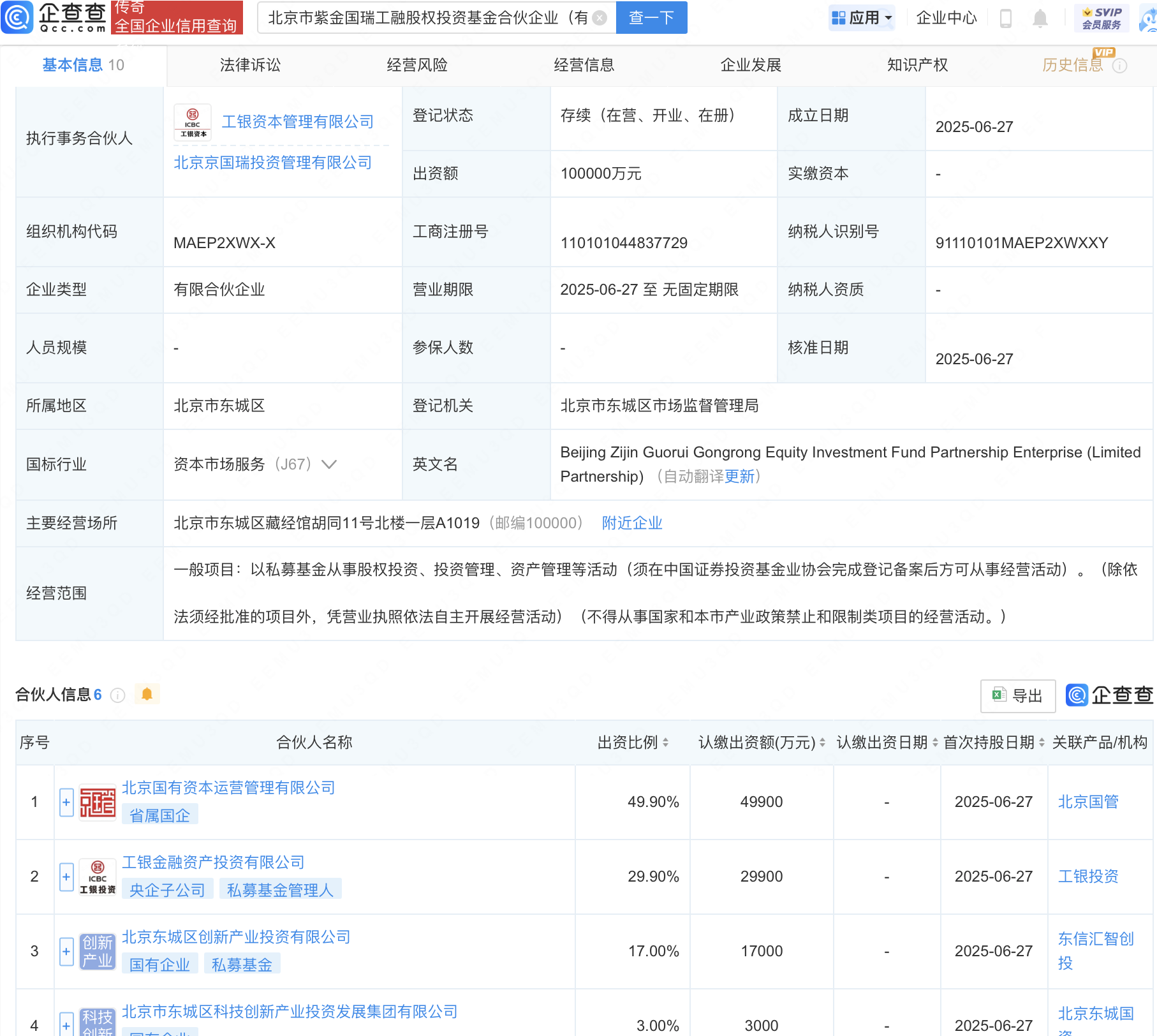Open the 历史信息 VIP tab

point(1073,65)
